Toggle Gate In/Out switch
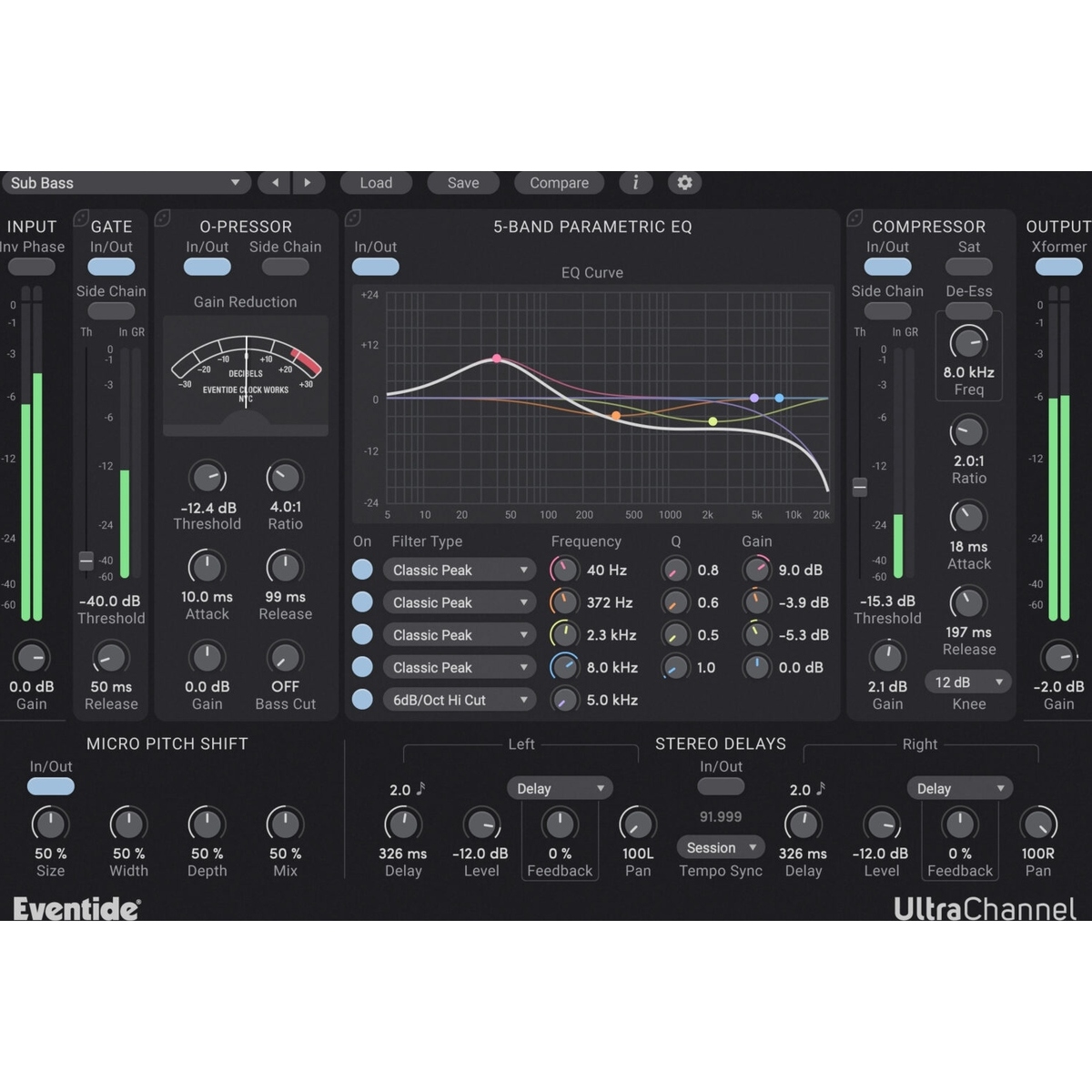Image resolution: width=1092 pixels, height=1092 pixels. click(111, 267)
